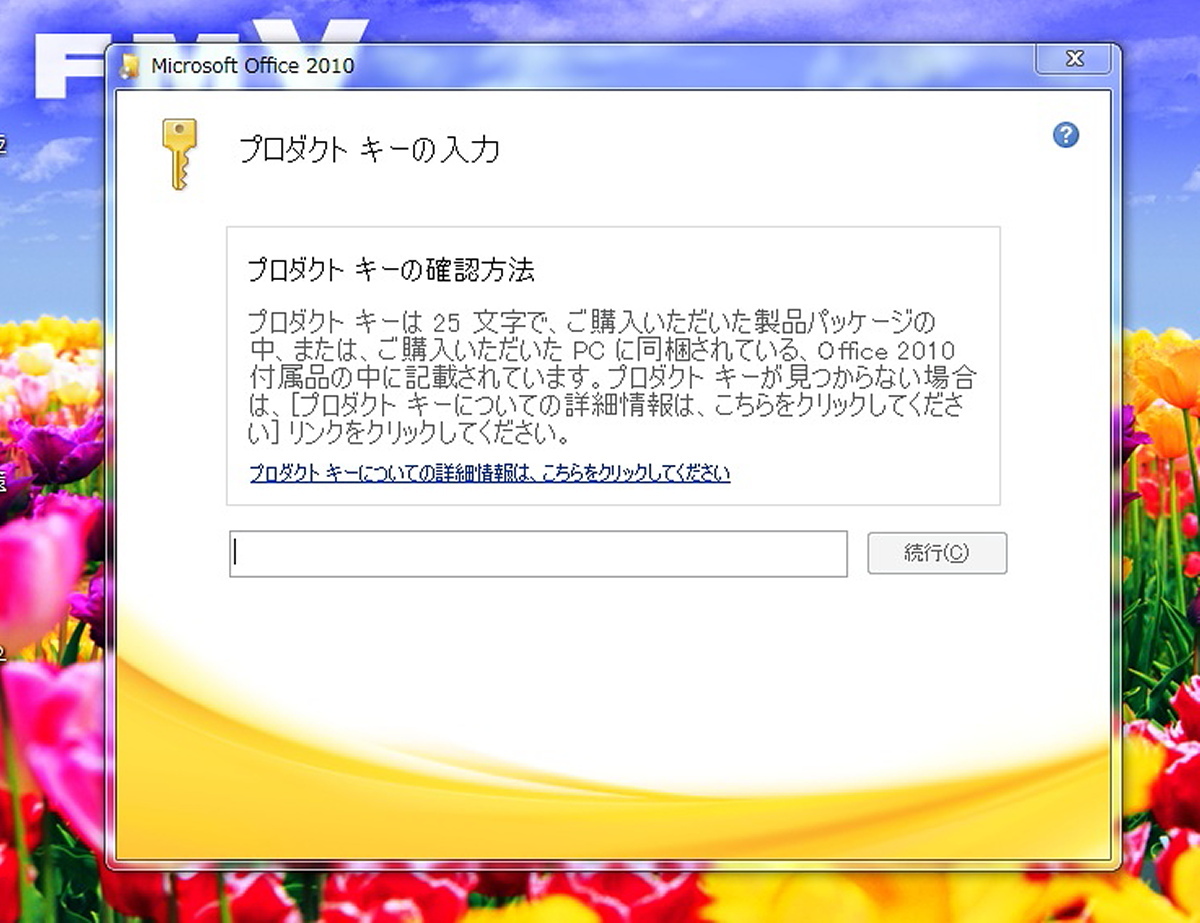Open Help via the blue question mark icon
This screenshot has width=1200, height=923.
pos(1065,136)
